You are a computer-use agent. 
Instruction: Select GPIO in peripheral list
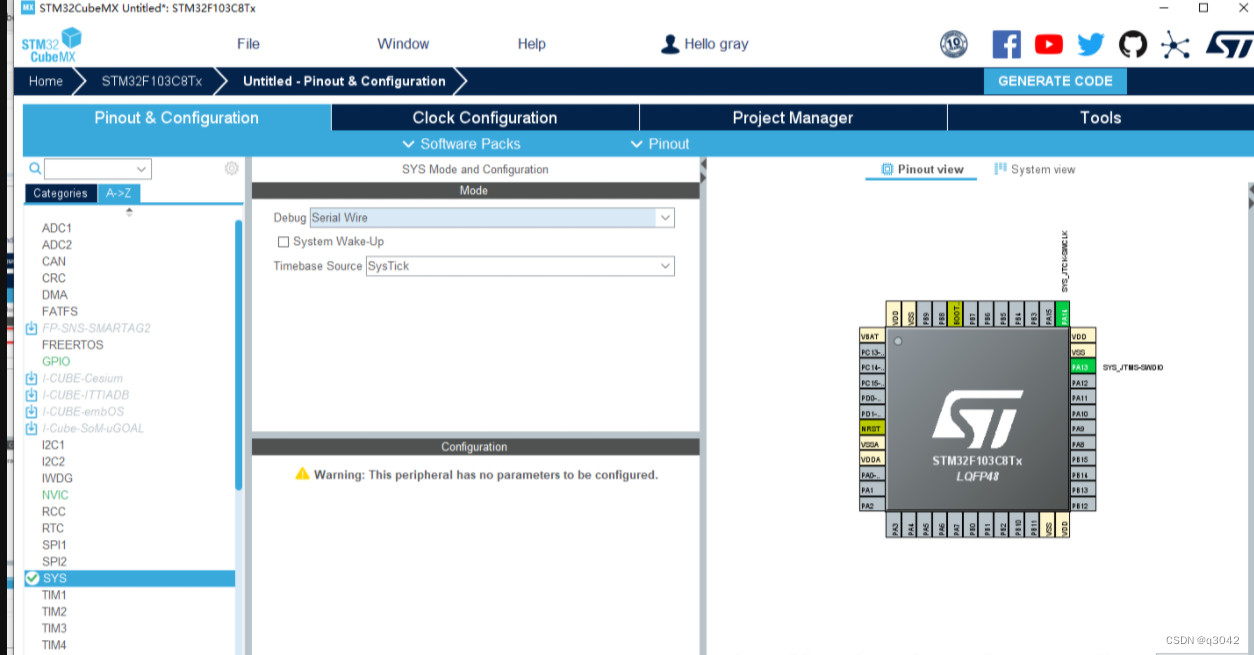point(56,361)
